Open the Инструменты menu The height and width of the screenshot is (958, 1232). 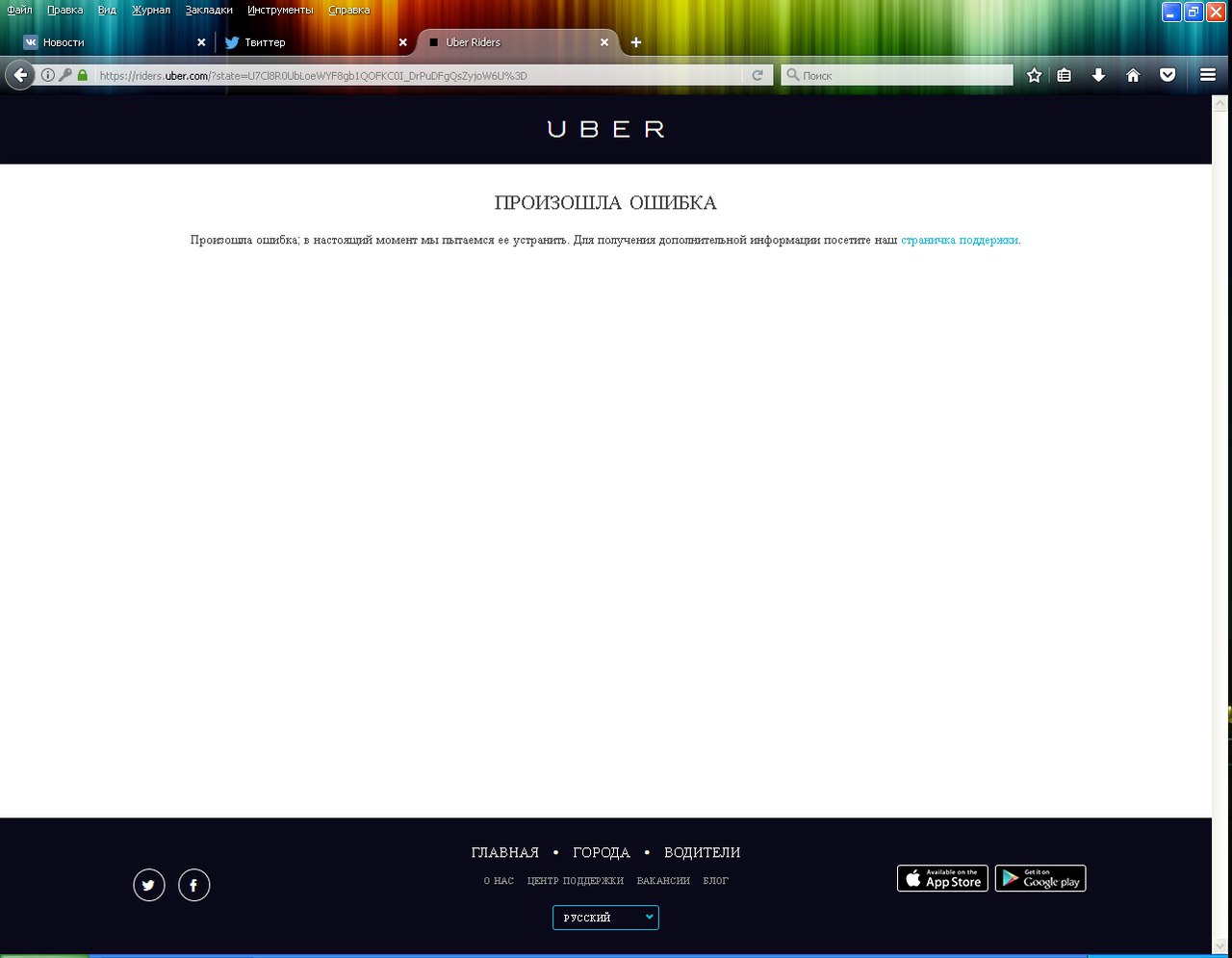[280, 10]
